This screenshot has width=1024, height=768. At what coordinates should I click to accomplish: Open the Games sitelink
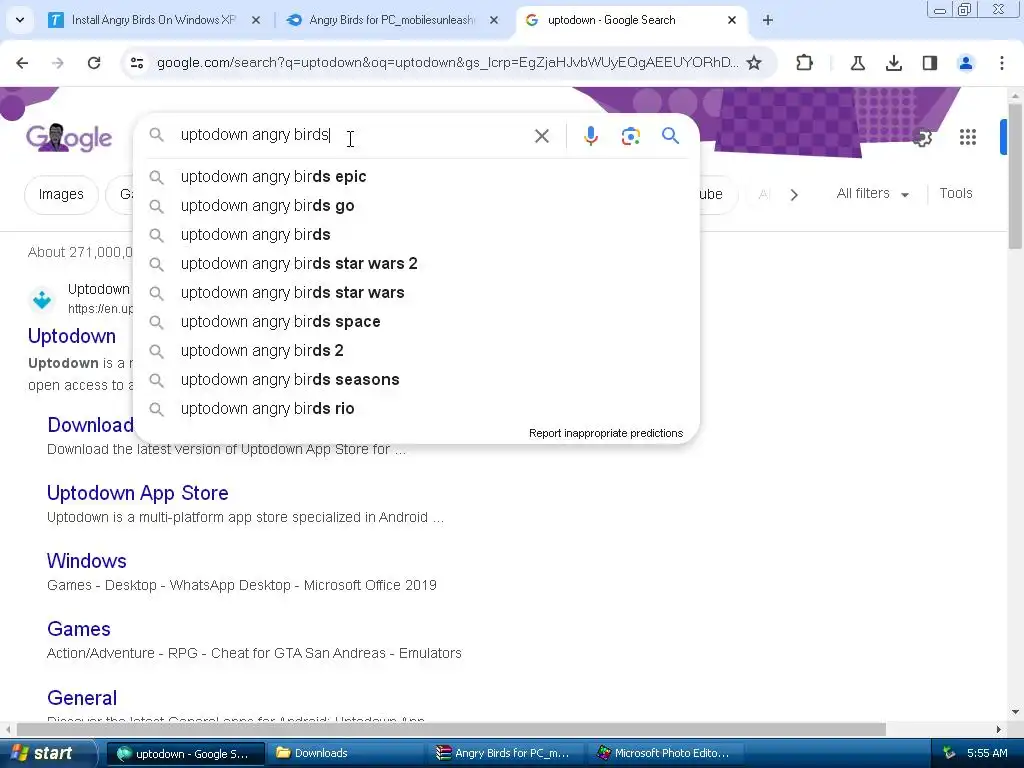tap(79, 629)
